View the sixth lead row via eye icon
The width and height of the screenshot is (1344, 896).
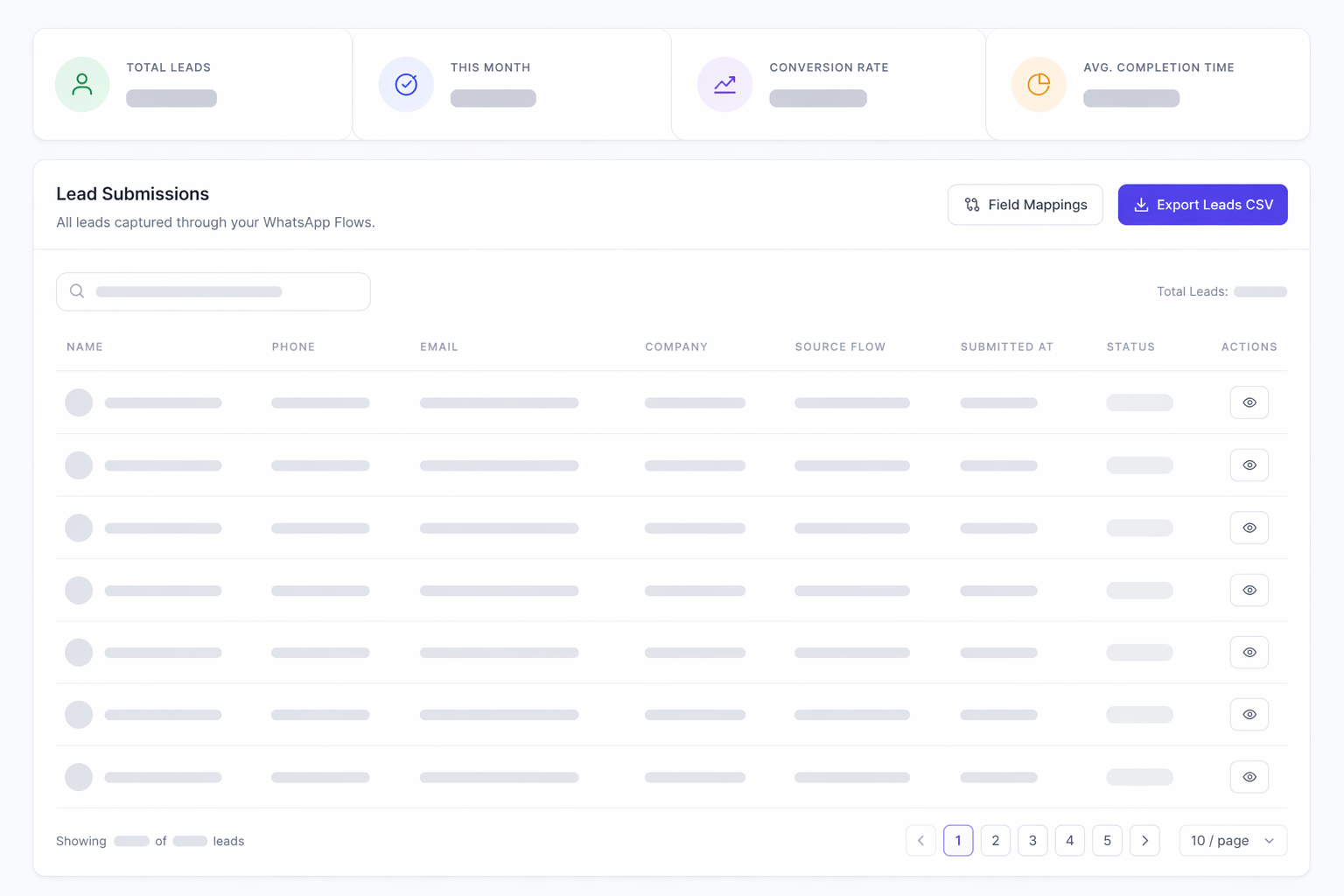pyautogui.click(x=1249, y=715)
